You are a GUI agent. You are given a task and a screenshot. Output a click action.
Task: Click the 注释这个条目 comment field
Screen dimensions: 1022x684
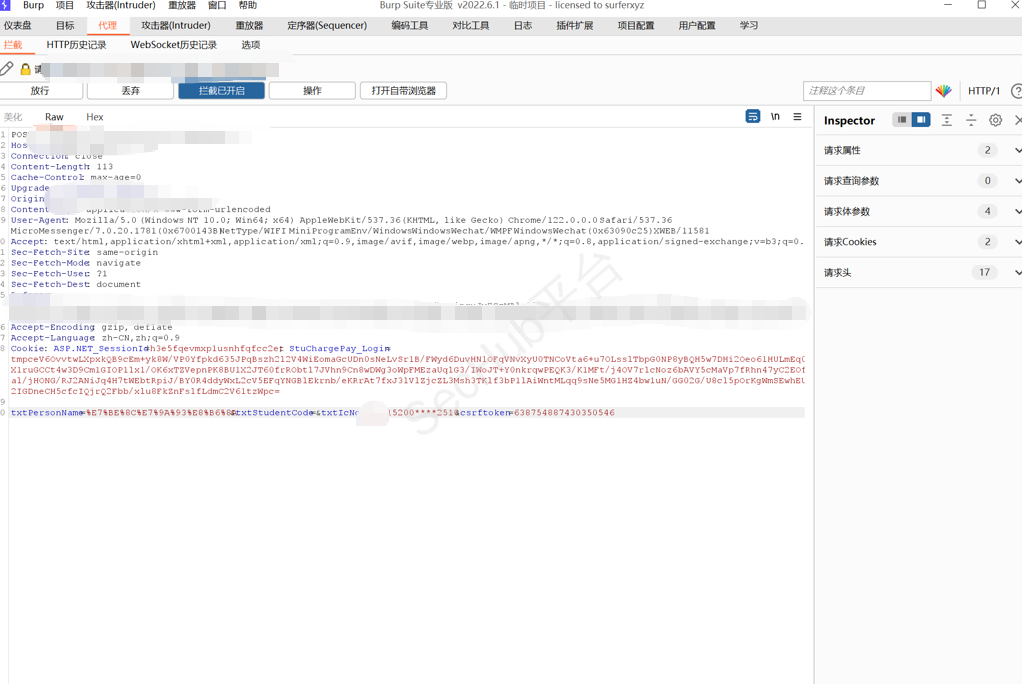click(x=866, y=91)
